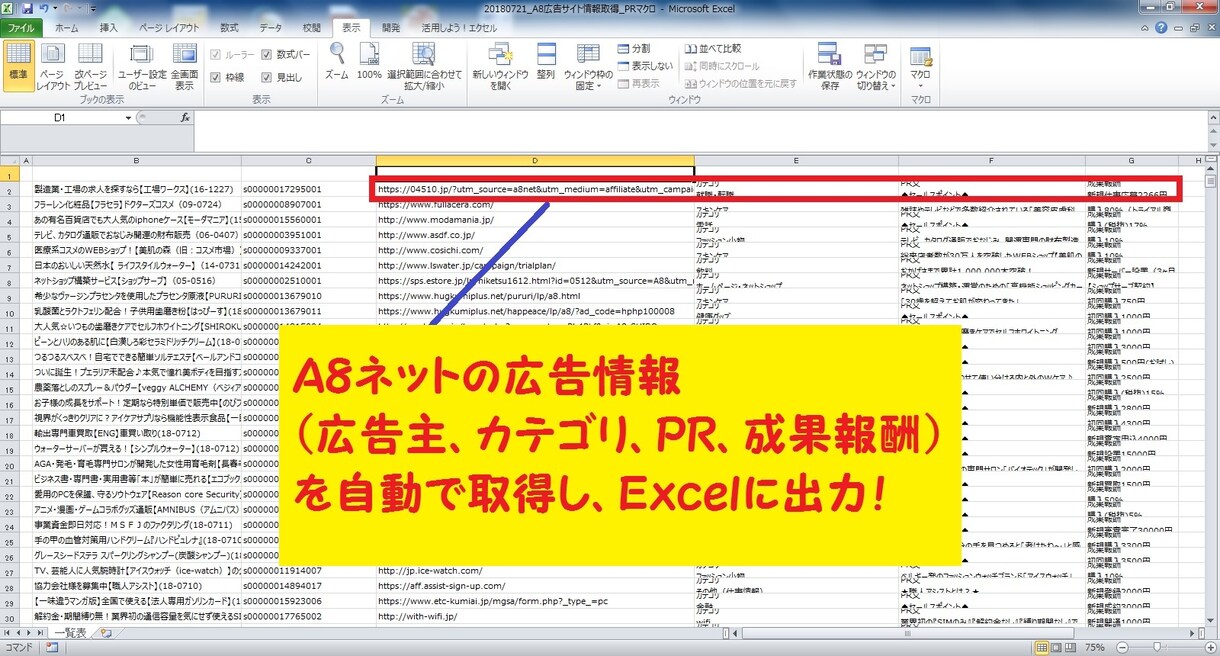Select column D header

pos(535,160)
